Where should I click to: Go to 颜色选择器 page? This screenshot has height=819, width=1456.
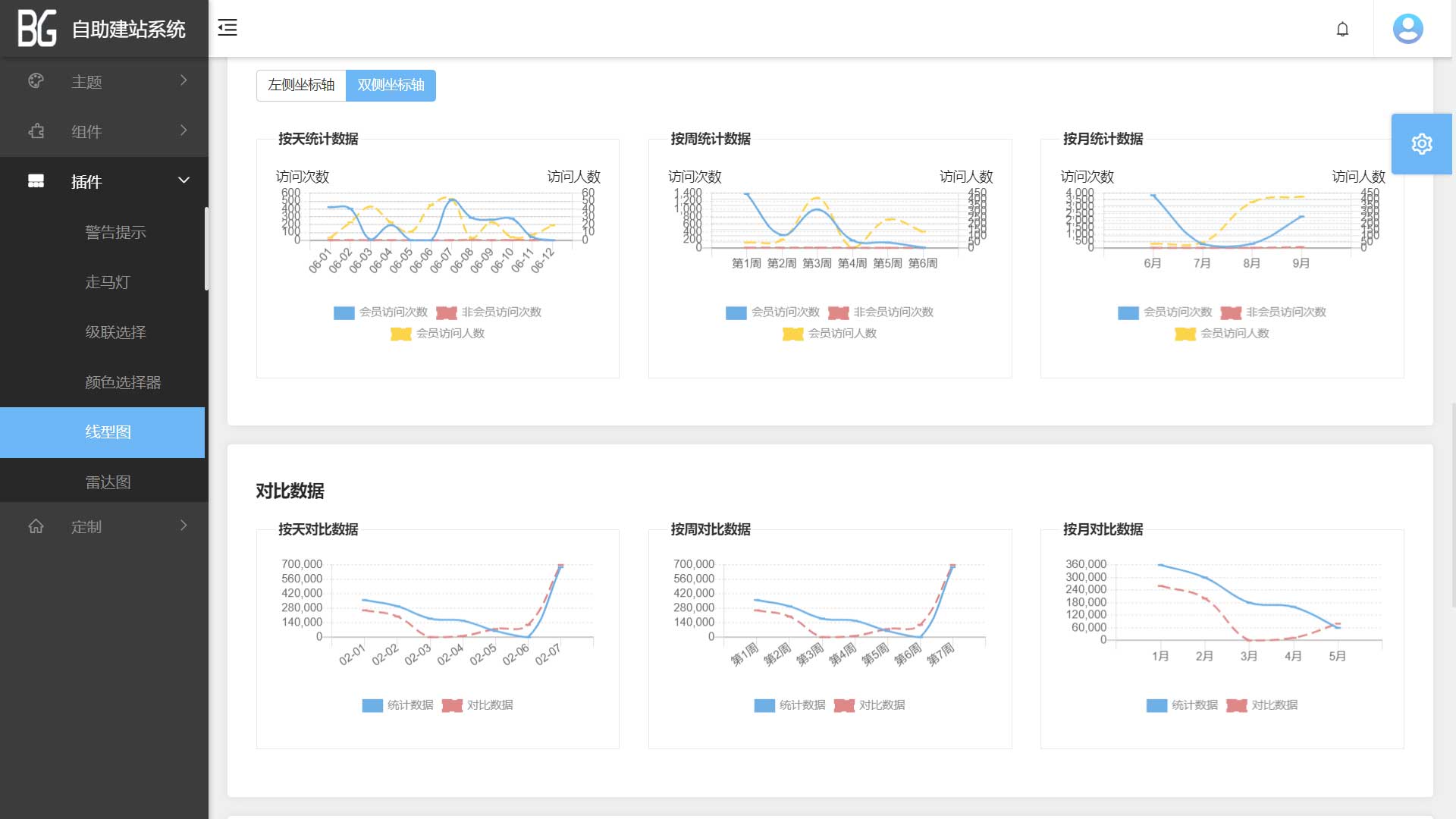[x=123, y=382]
